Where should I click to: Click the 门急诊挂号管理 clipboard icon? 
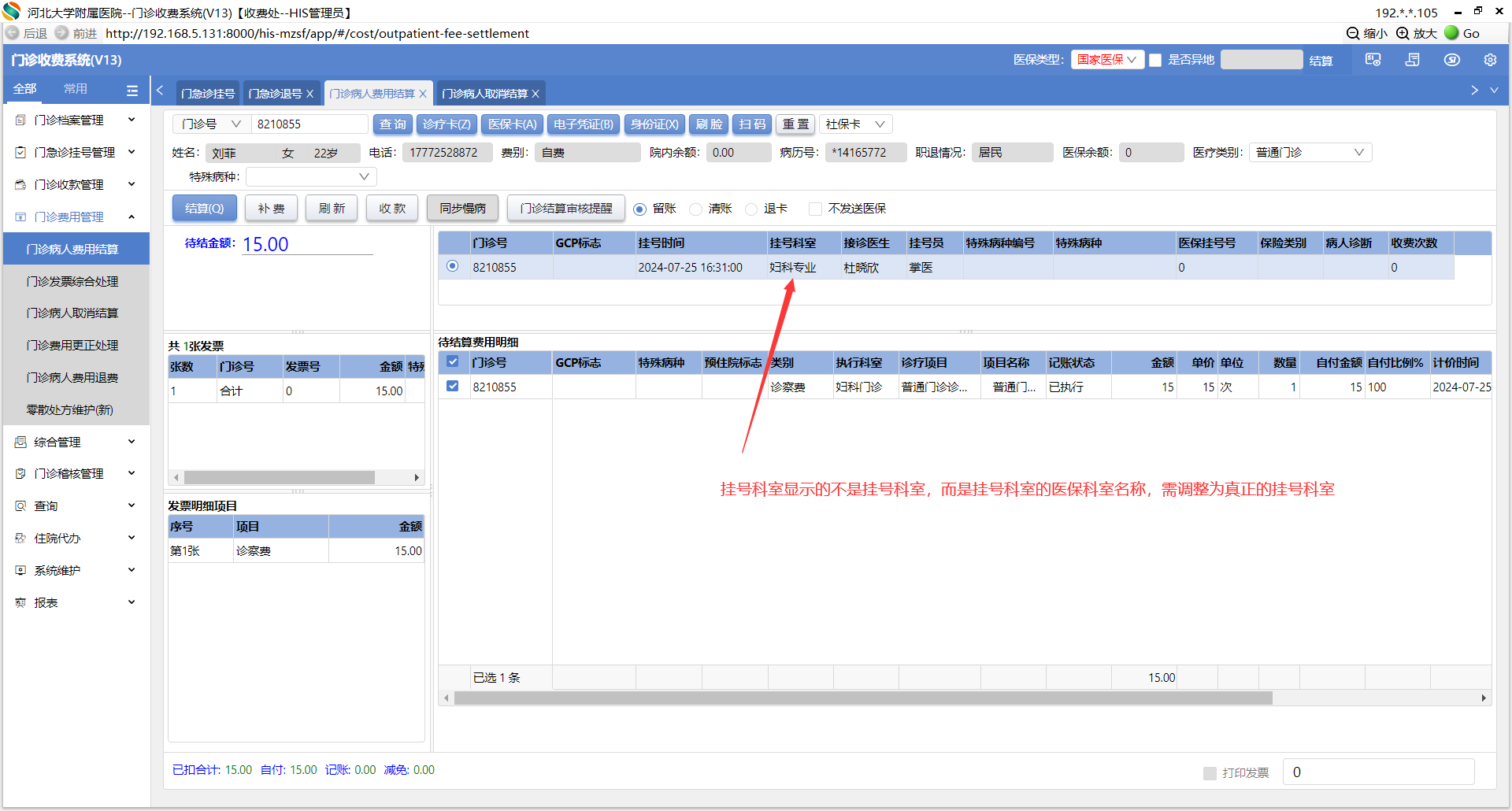pos(20,153)
